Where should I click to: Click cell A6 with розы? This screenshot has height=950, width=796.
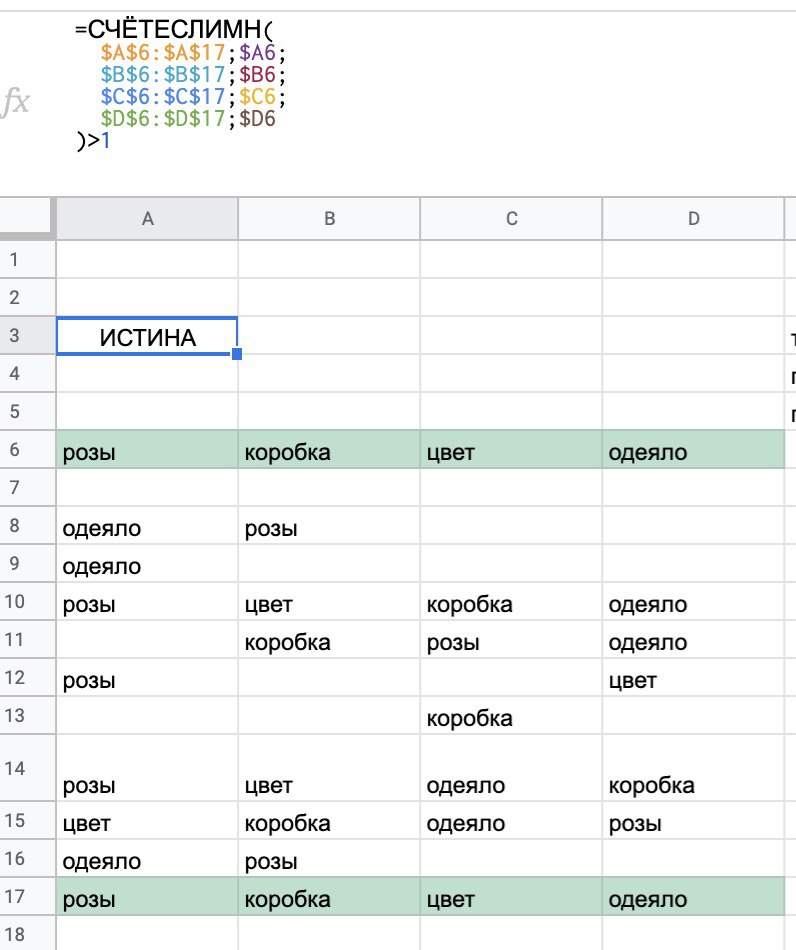point(147,450)
